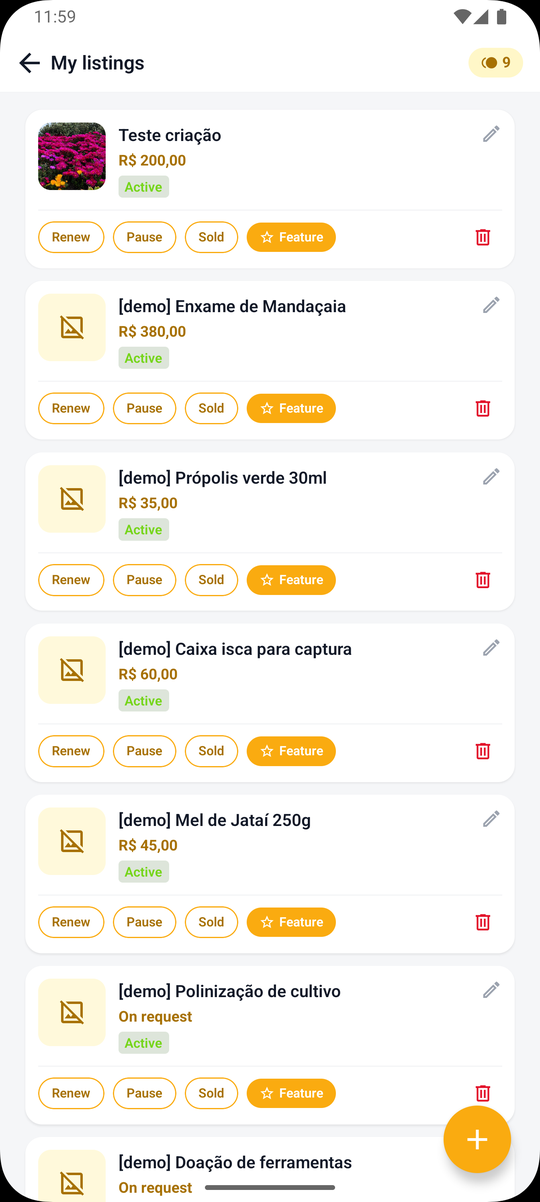This screenshot has width=540, height=1202.
Task: Edit the Caixa isca para captura listing
Action: pyautogui.click(x=491, y=648)
